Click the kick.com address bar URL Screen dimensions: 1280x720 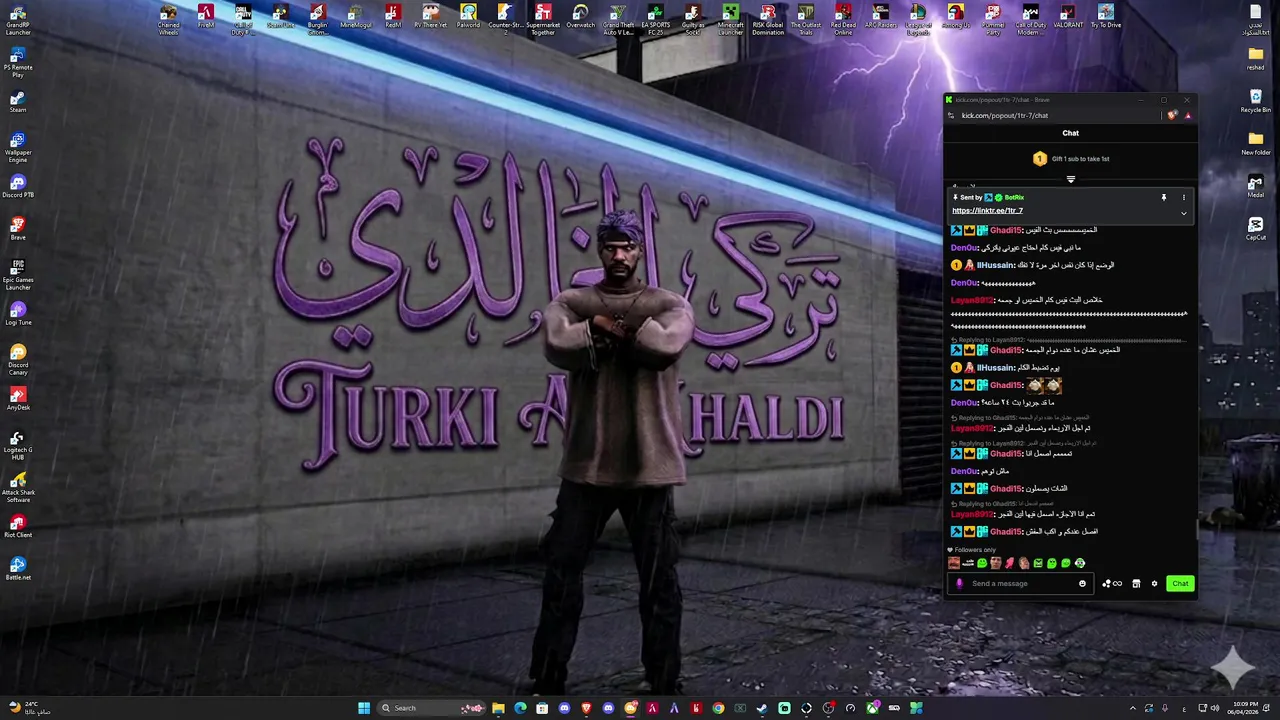click(x=1004, y=115)
